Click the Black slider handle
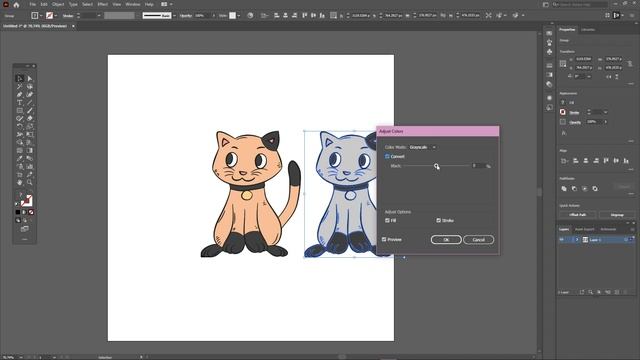640x360 pixels. click(x=436, y=166)
